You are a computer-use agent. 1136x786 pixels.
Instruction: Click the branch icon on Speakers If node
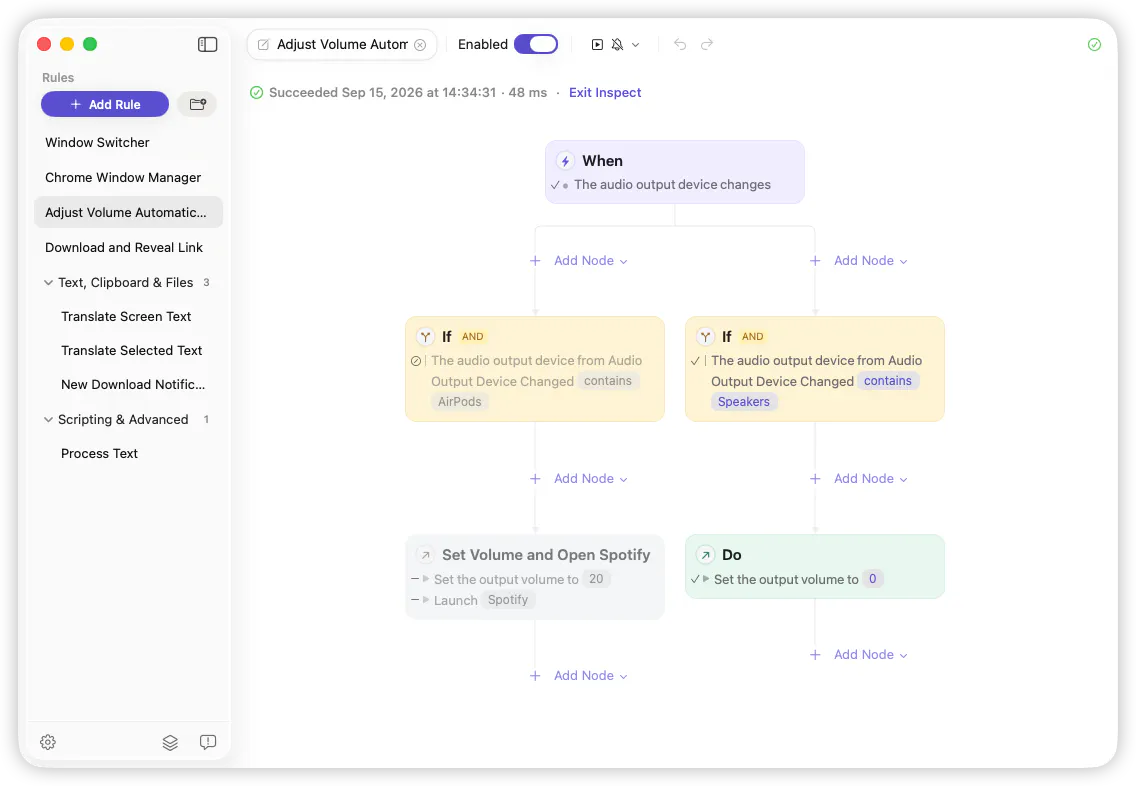click(x=705, y=336)
